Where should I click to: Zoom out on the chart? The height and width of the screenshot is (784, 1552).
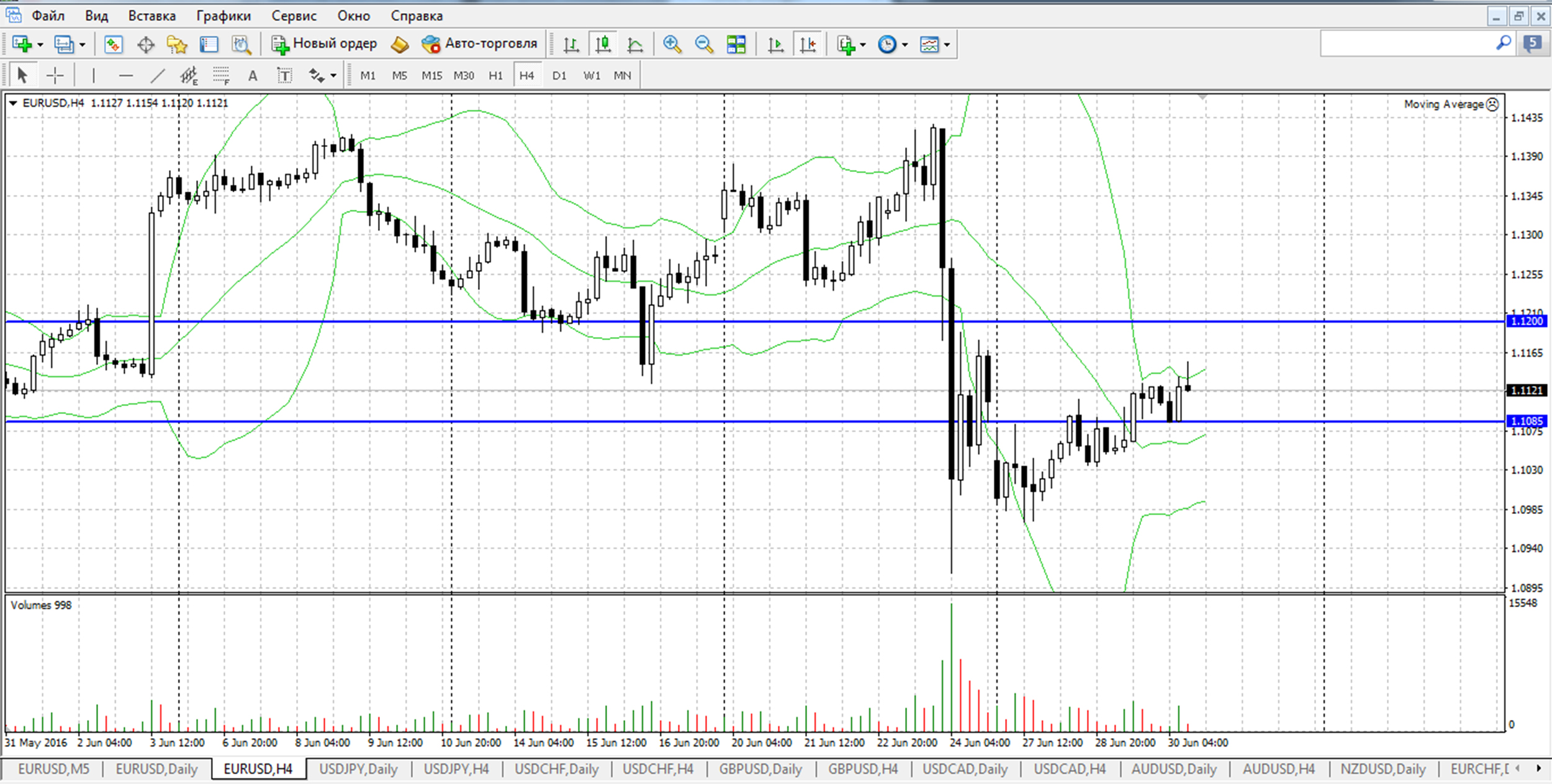pos(704,45)
